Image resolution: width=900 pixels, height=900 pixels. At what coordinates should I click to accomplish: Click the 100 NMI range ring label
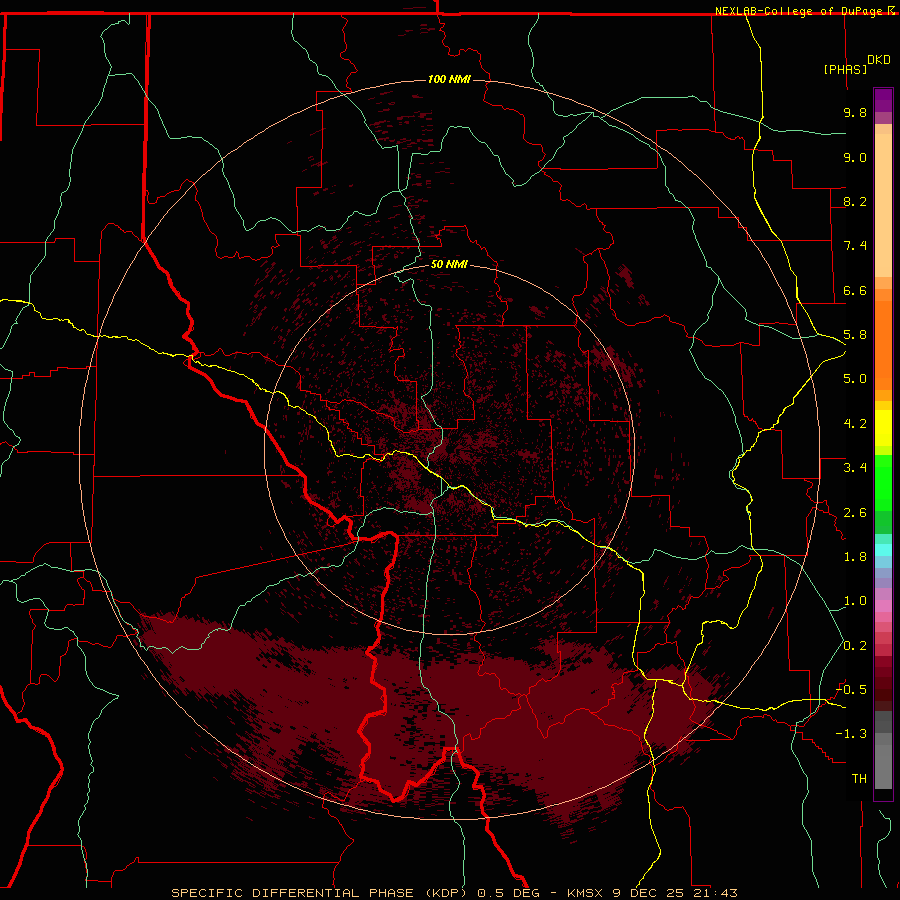[x=449, y=79]
